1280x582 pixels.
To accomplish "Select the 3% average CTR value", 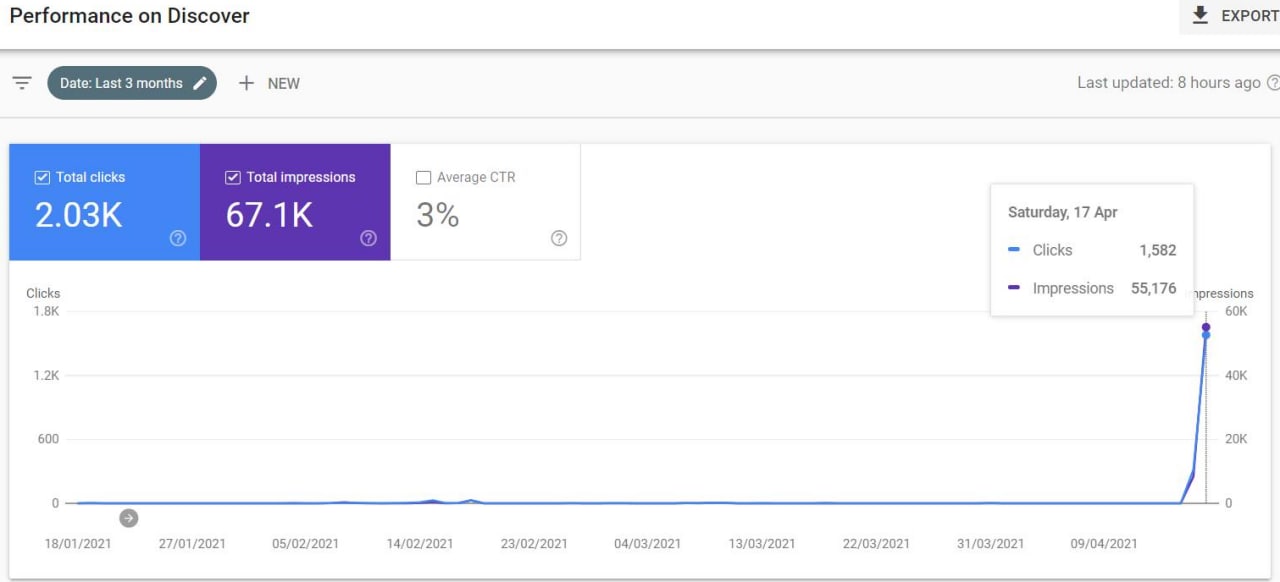I will tap(438, 214).
